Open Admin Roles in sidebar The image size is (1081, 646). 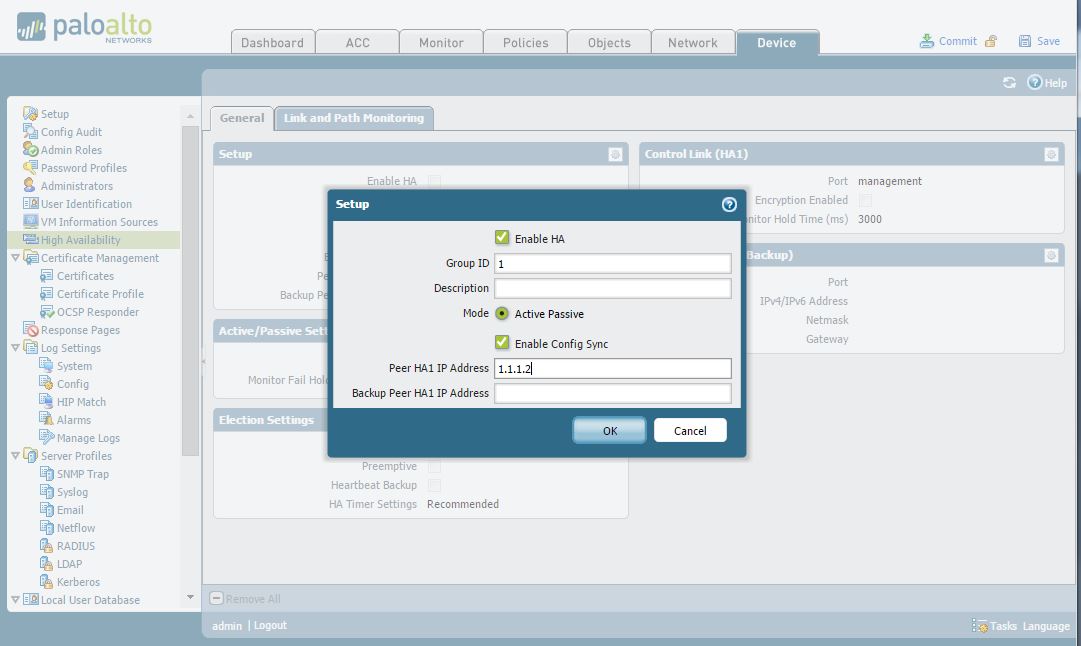coord(71,150)
